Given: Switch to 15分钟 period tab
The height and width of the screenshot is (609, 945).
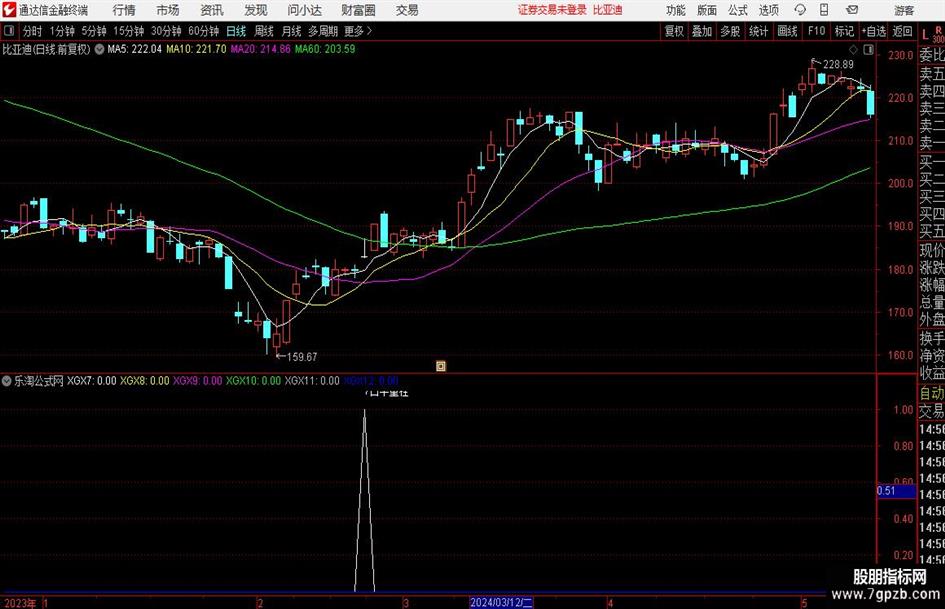Looking at the screenshot, I should click(x=129, y=31).
